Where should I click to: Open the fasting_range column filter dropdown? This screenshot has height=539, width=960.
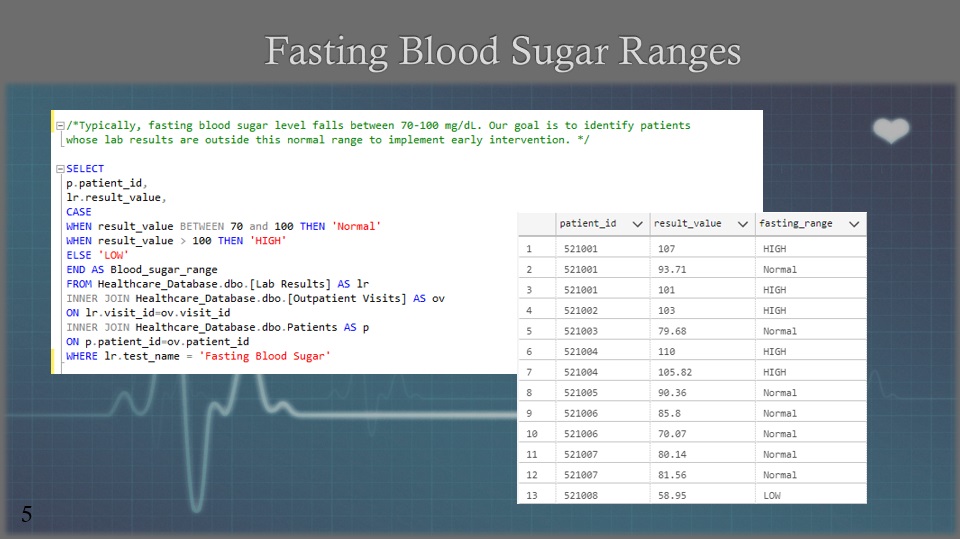[854, 224]
